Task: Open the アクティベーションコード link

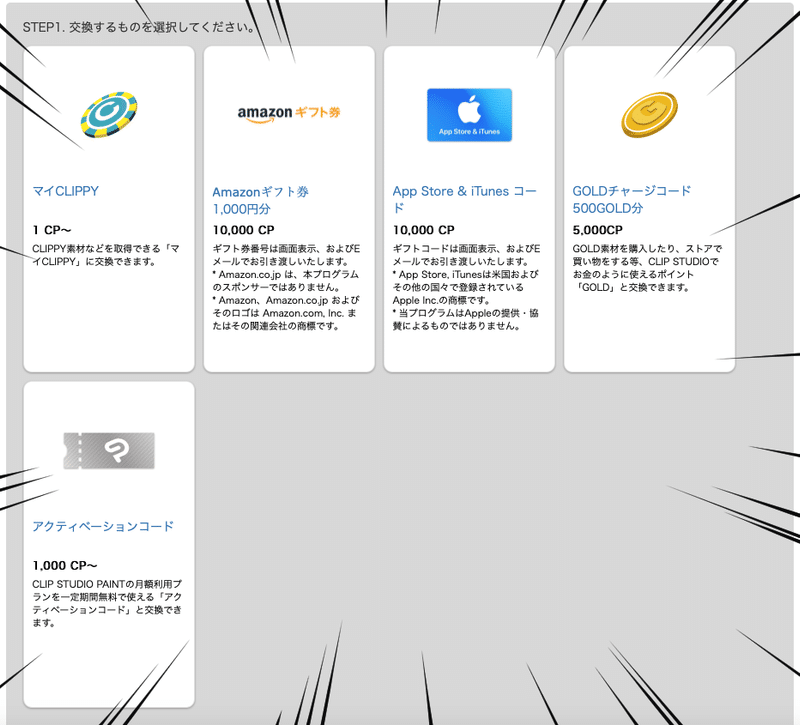Action: [x=103, y=526]
